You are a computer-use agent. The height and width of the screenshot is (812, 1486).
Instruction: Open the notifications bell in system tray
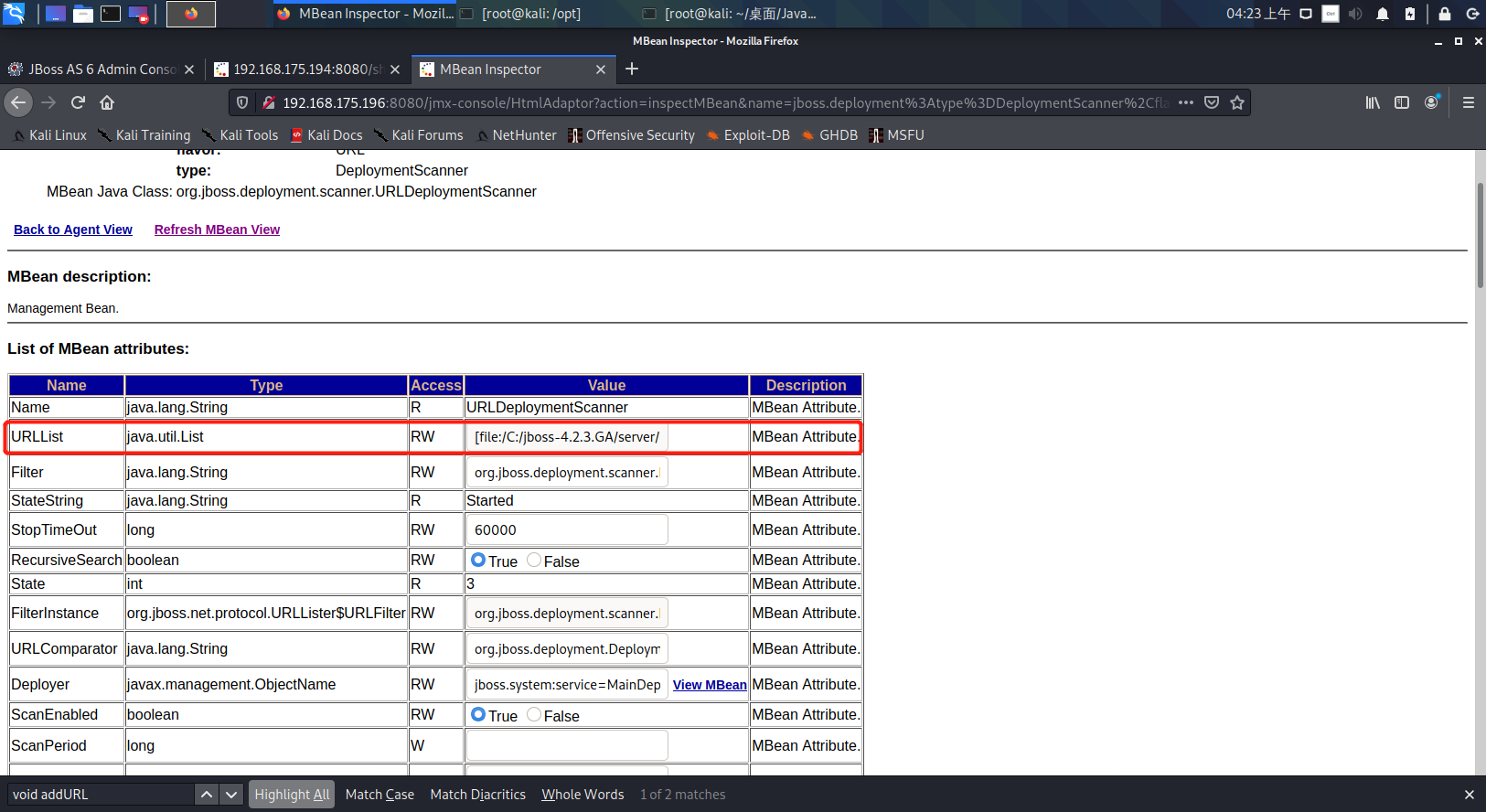pyautogui.click(x=1383, y=14)
